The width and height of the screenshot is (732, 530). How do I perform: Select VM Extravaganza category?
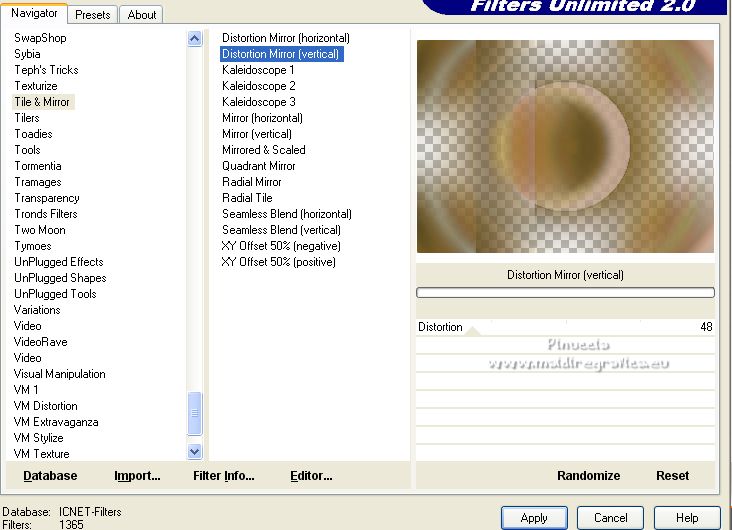point(56,422)
